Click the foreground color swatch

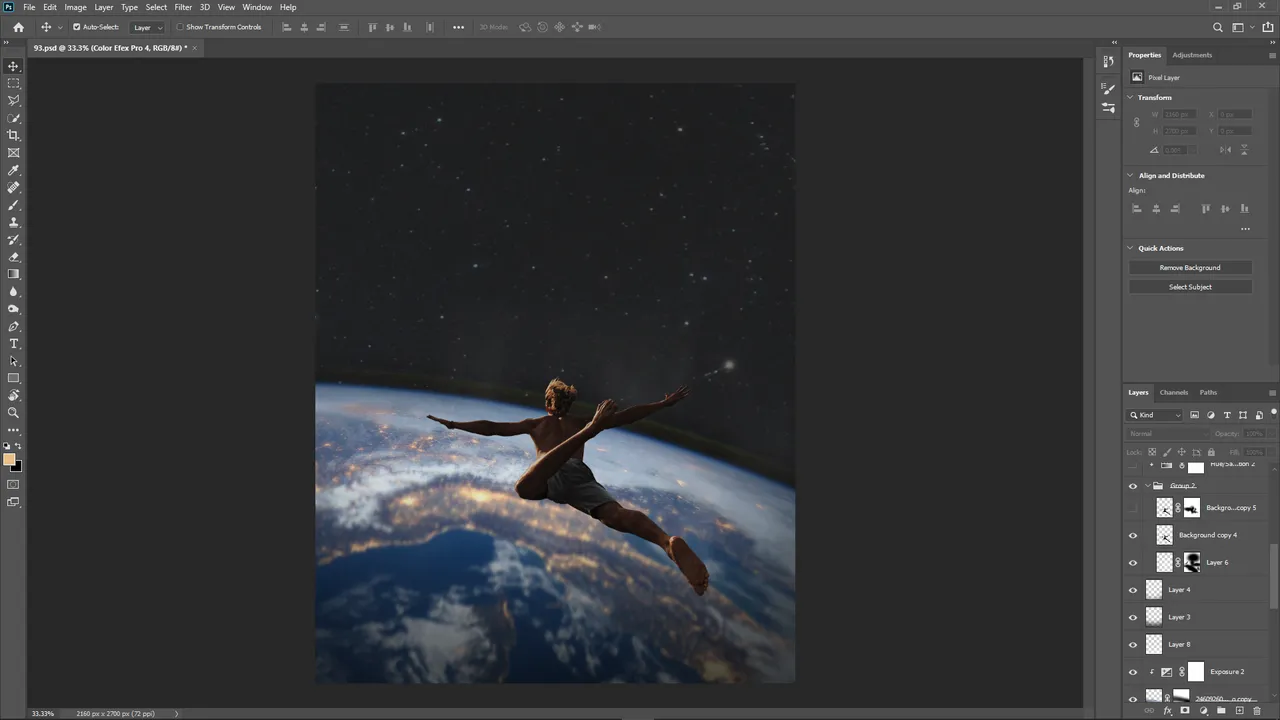pyautogui.click(x=10, y=460)
